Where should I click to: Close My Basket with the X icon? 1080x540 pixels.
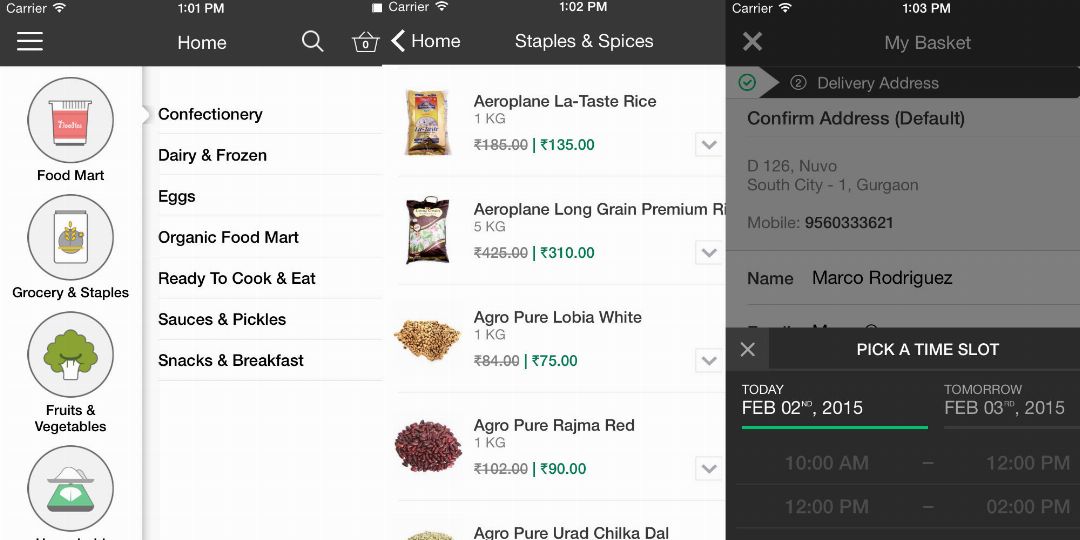753,42
